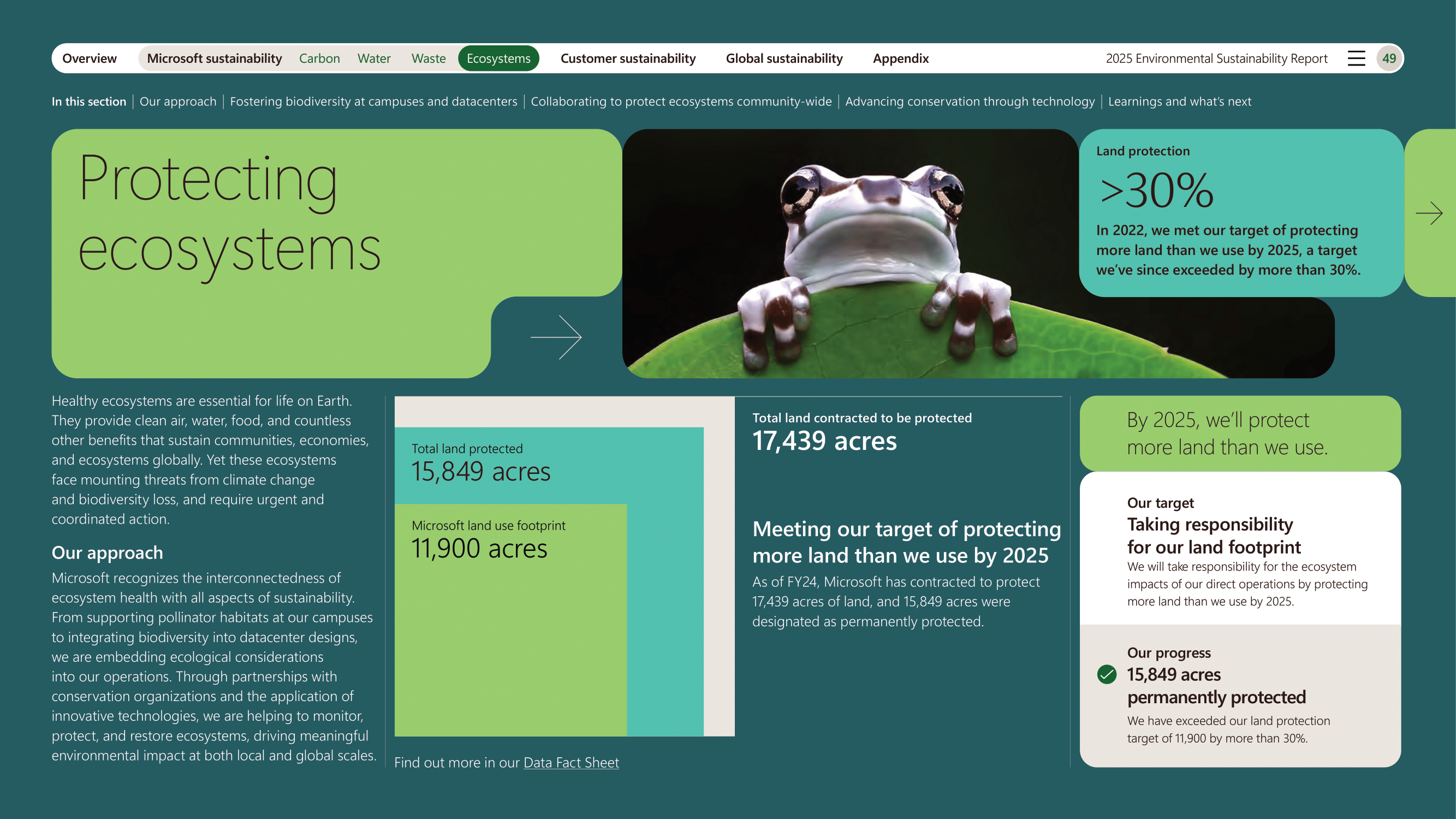Select Advancing conservation through technology
Screen dimensions: 1456x819
click(970, 102)
